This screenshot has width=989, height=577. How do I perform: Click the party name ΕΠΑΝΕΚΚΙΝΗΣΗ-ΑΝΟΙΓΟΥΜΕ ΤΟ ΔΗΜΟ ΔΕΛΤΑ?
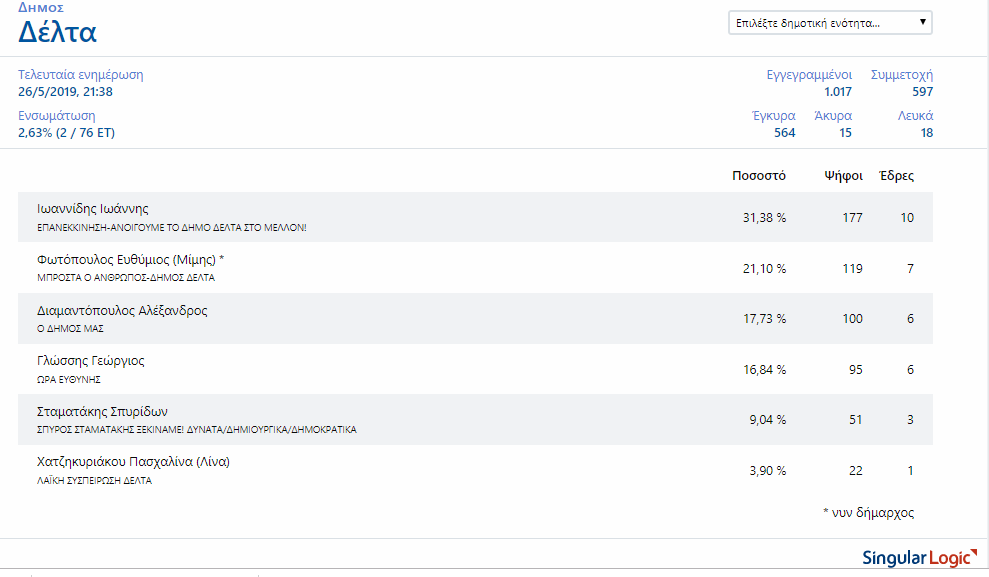tap(172, 228)
